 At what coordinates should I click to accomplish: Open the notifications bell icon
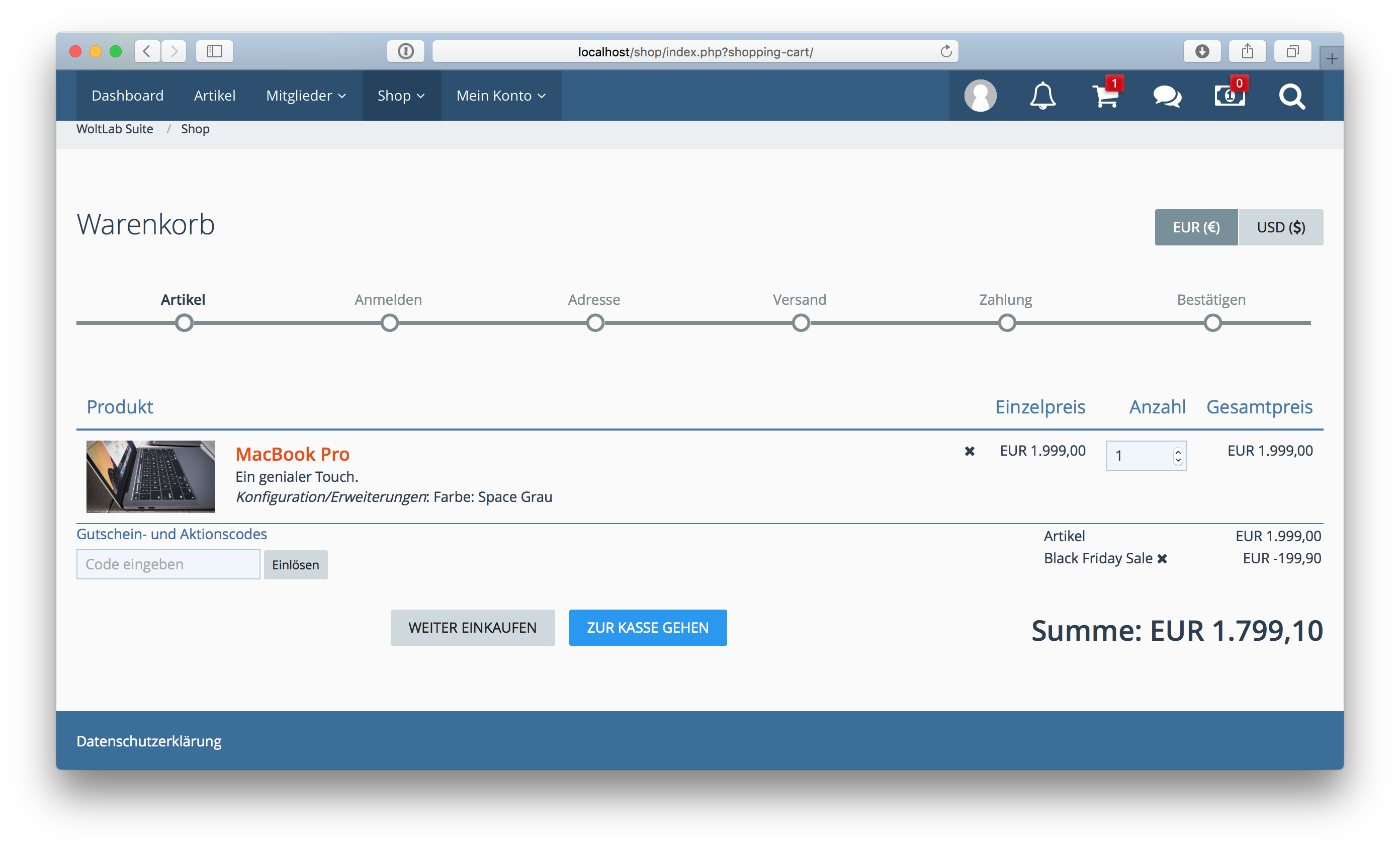click(1042, 96)
